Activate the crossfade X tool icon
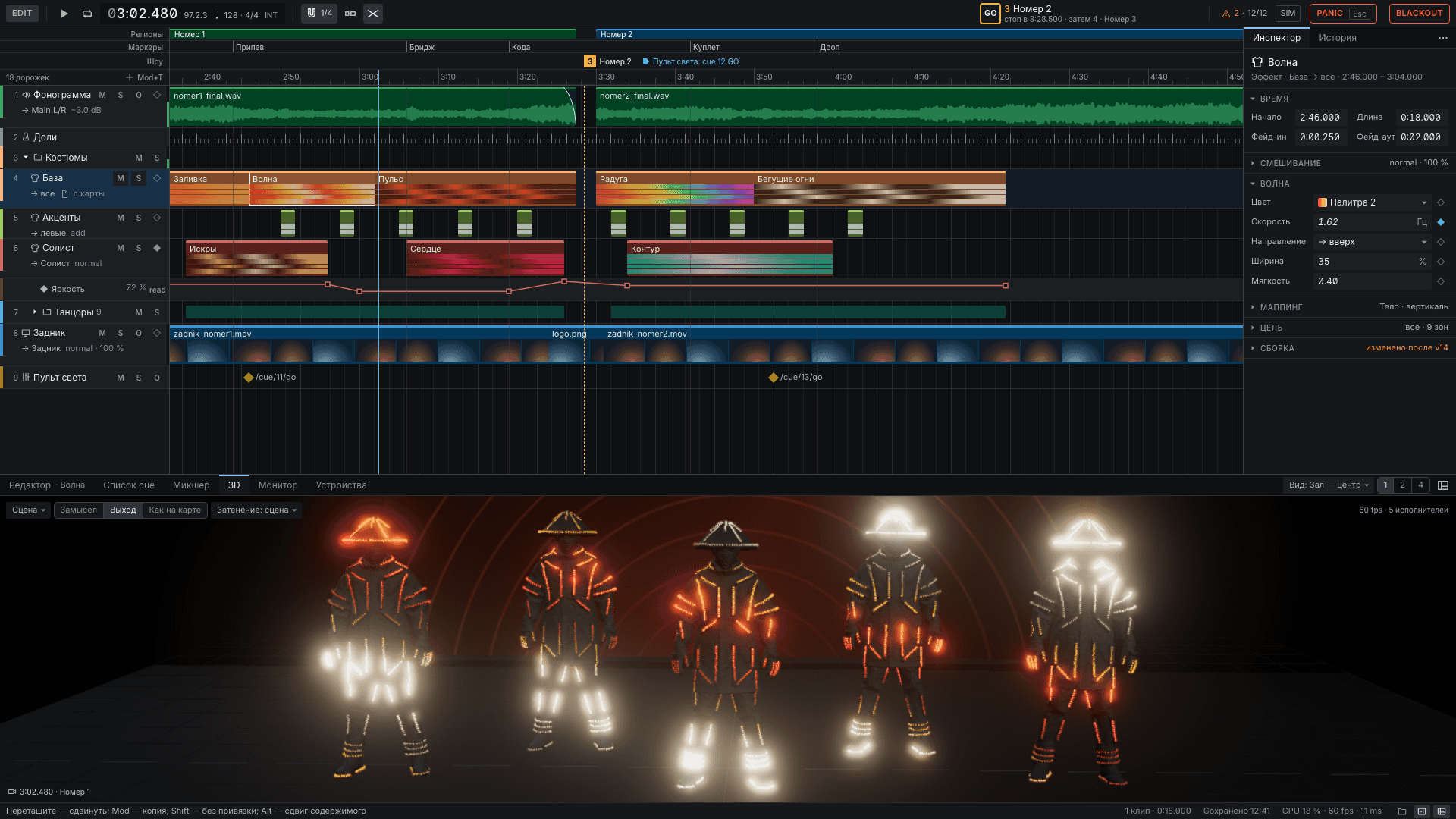The height and width of the screenshot is (819, 1456). 373,14
